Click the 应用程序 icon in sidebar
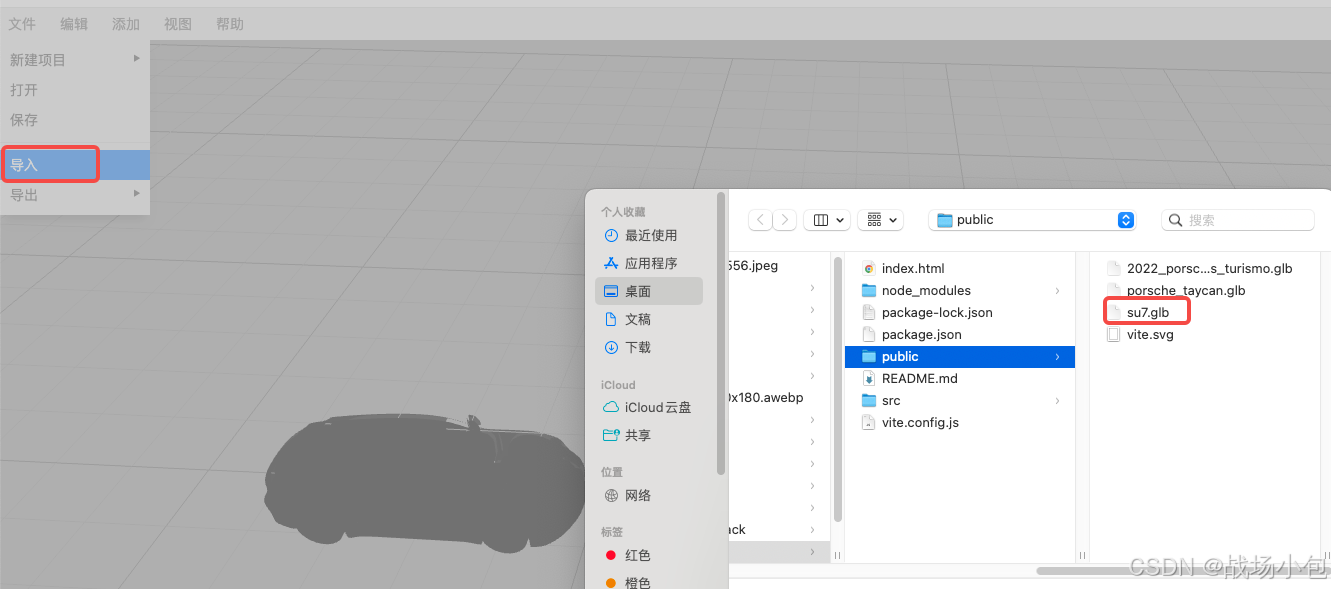The height and width of the screenshot is (589, 1331). point(612,264)
